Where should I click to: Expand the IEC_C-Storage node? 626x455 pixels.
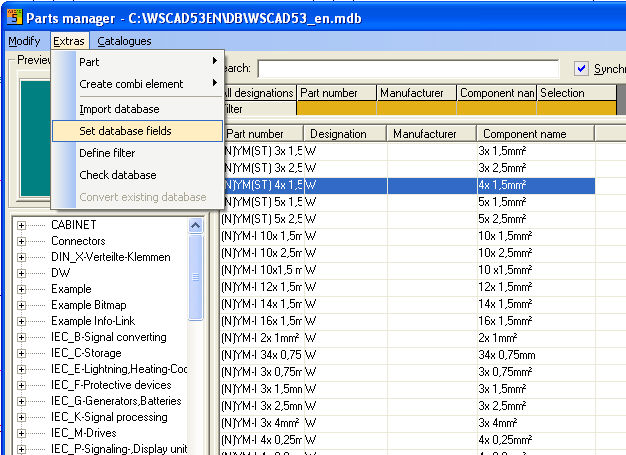[x=22, y=353]
